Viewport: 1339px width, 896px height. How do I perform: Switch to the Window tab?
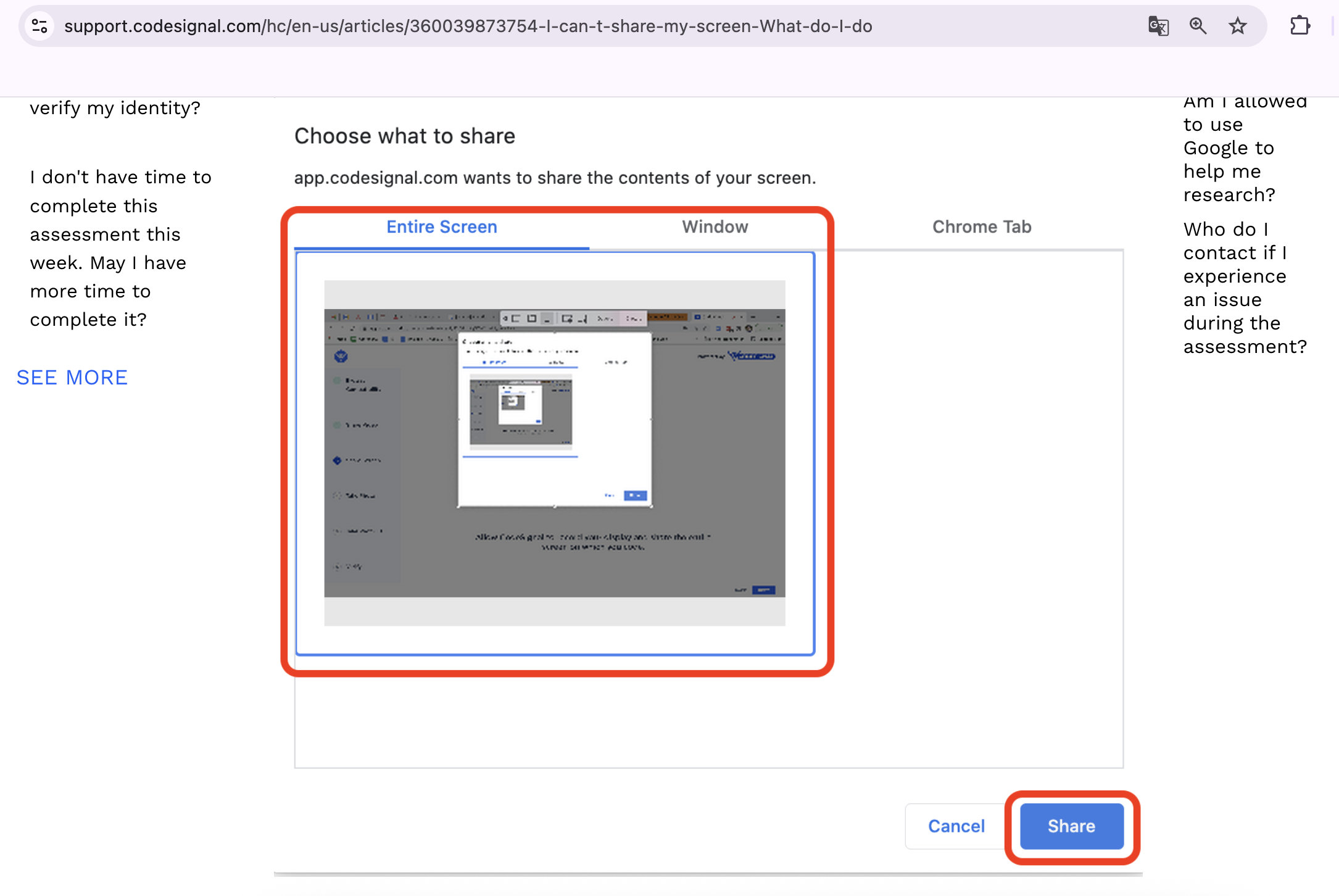click(x=715, y=227)
